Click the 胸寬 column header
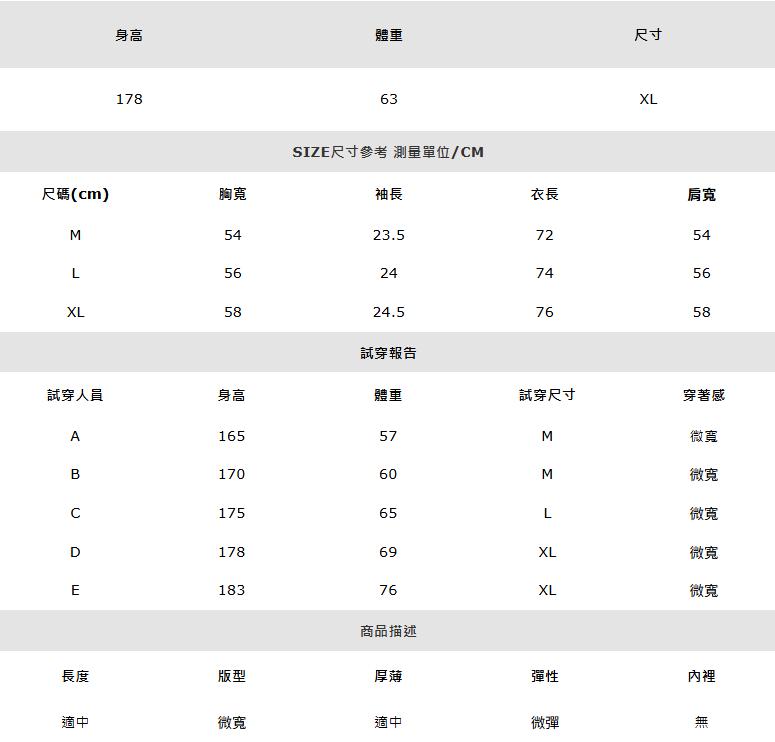 (232, 194)
